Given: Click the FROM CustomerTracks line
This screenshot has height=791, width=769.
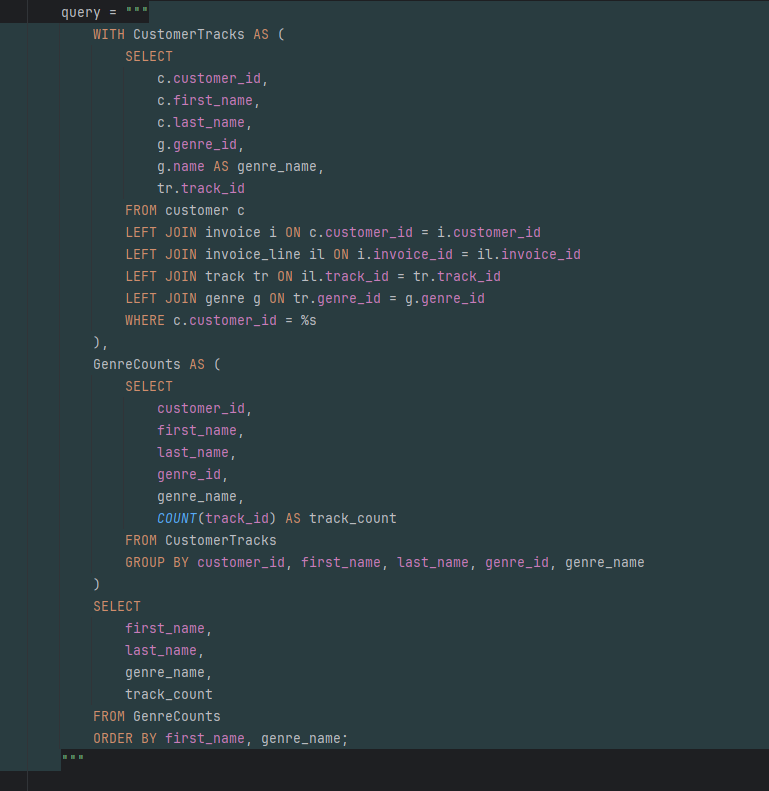Looking at the screenshot, I should (x=200, y=540).
